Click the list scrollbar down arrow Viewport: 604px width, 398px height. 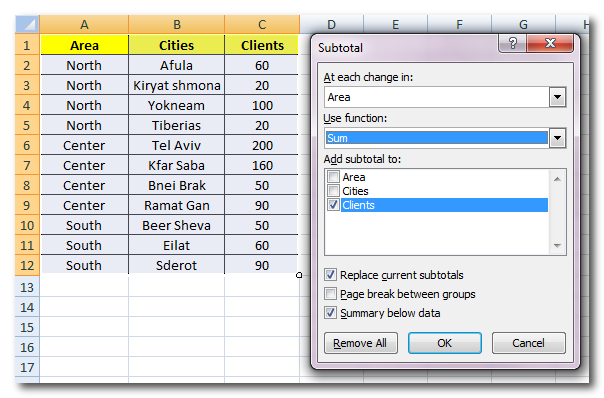tap(557, 245)
